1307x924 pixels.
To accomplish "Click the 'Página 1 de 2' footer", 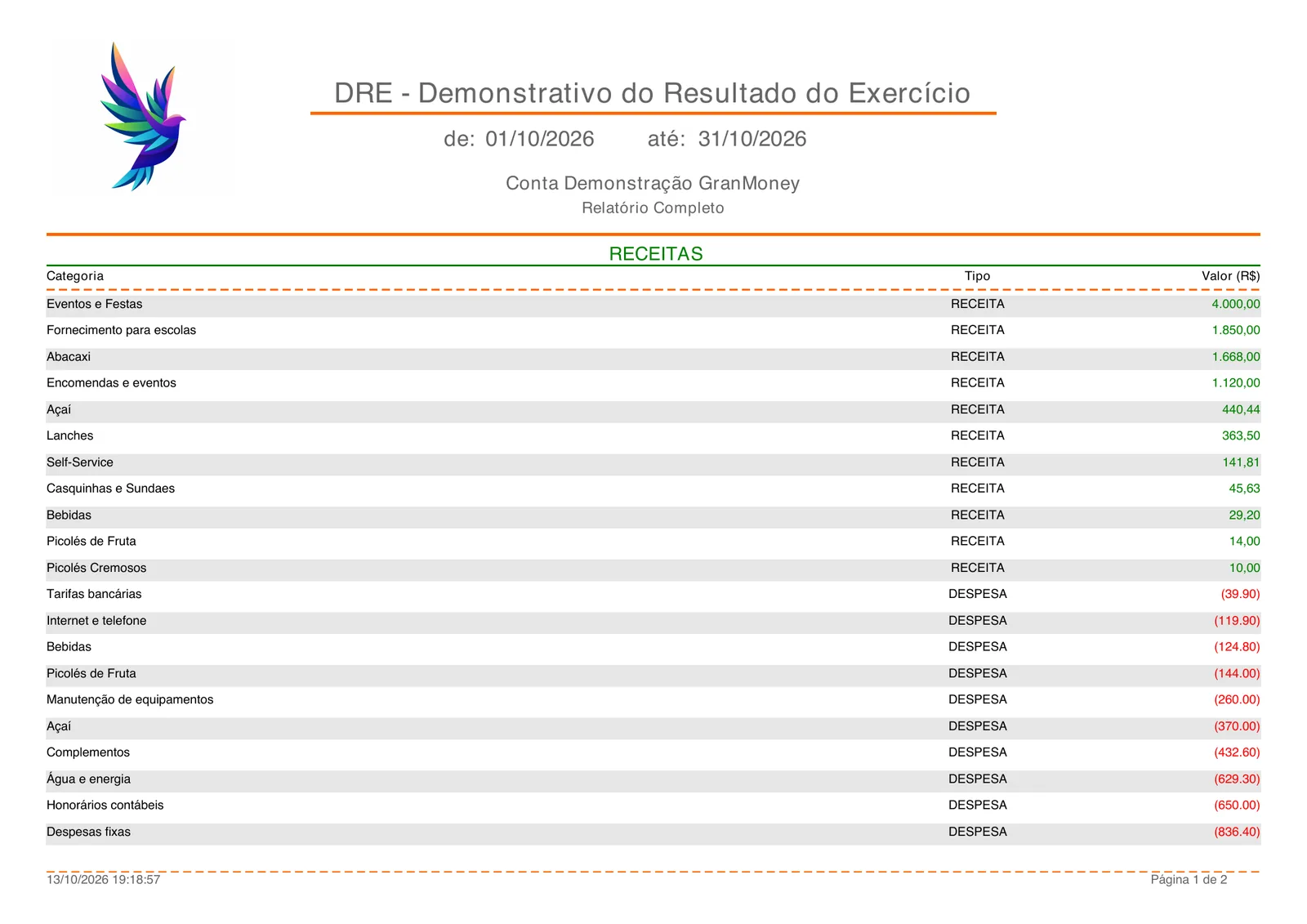I will click(x=1189, y=880).
